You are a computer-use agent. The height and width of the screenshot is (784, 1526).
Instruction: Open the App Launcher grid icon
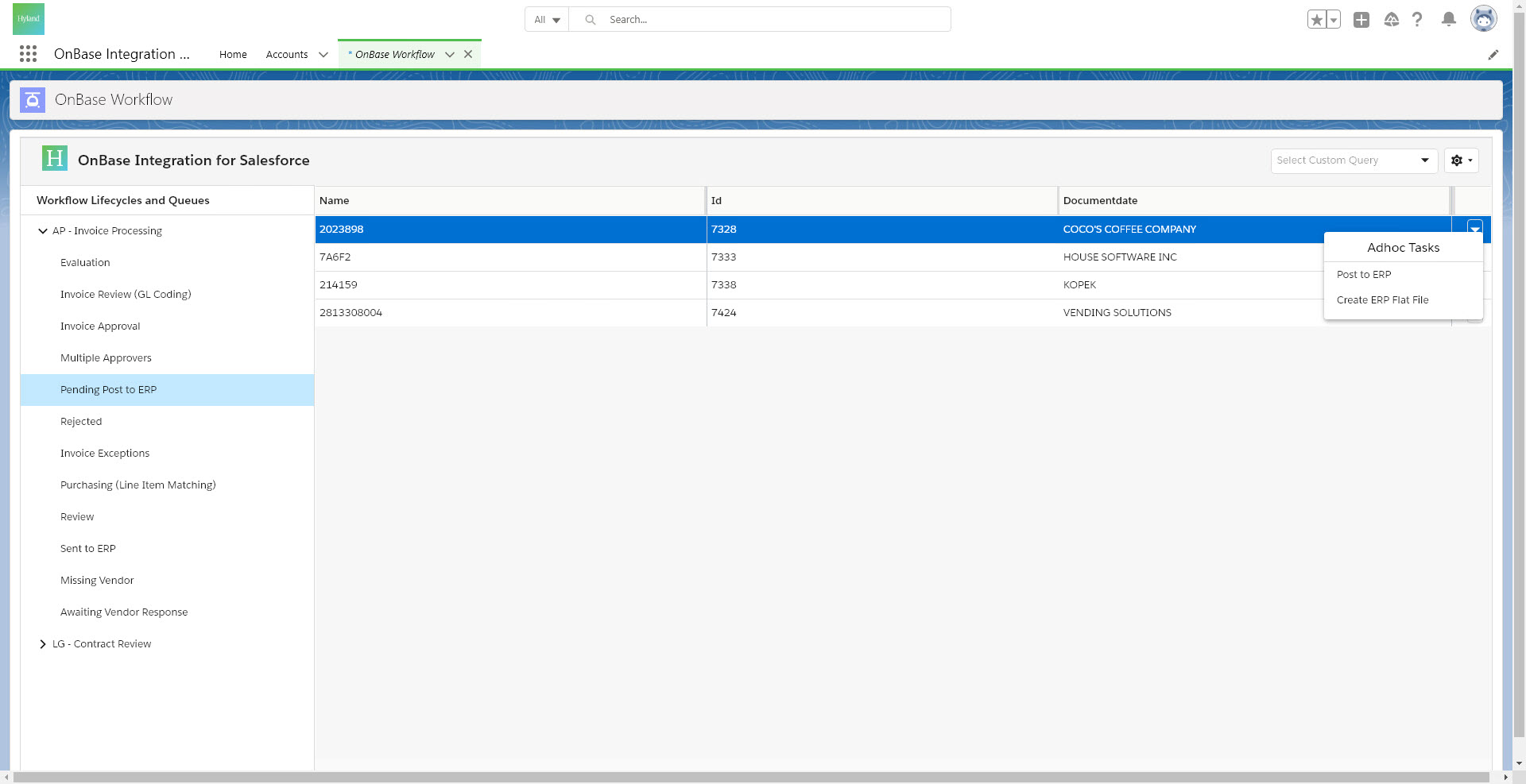coord(28,54)
